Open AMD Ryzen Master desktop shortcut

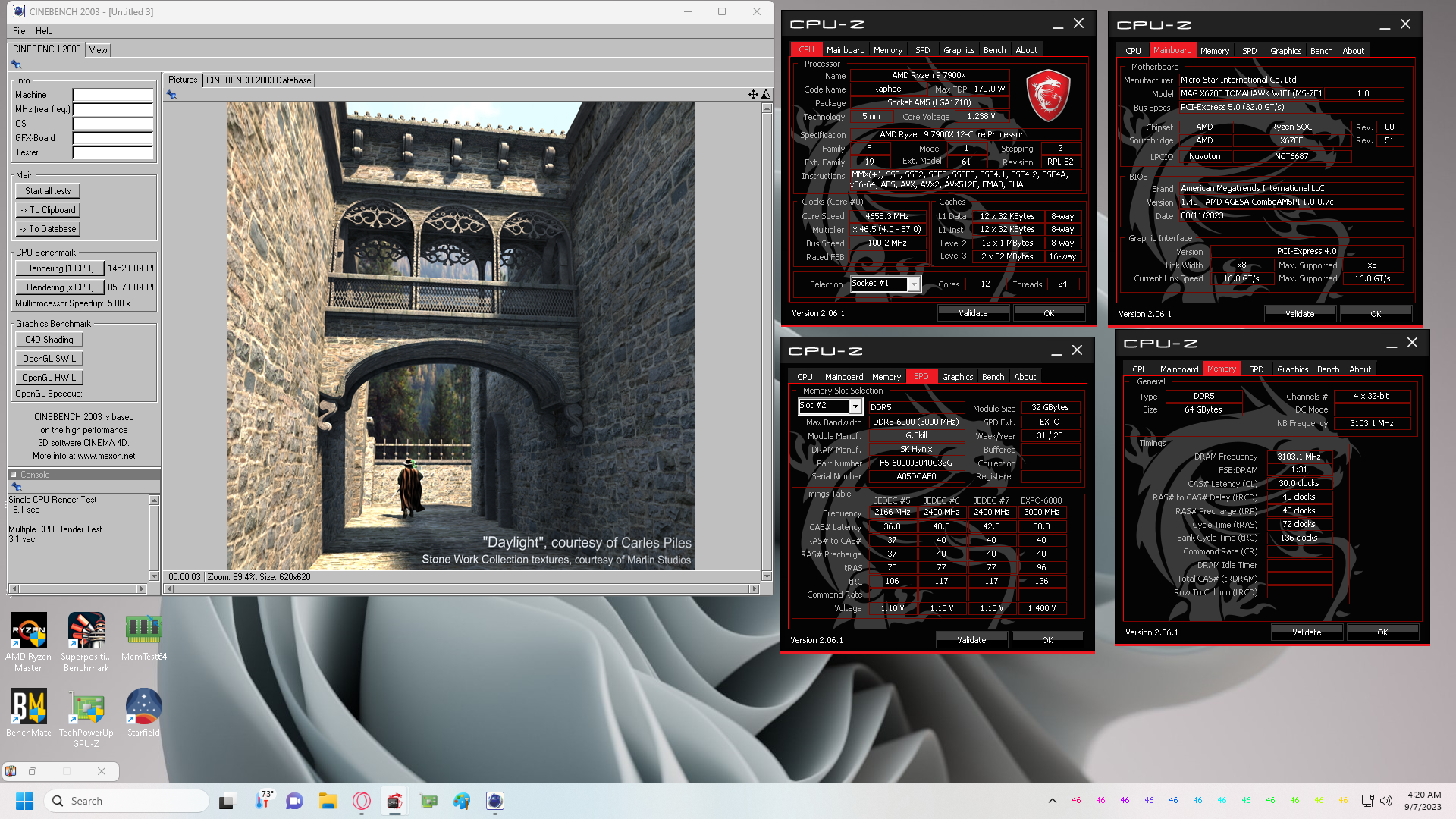[28, 642]
